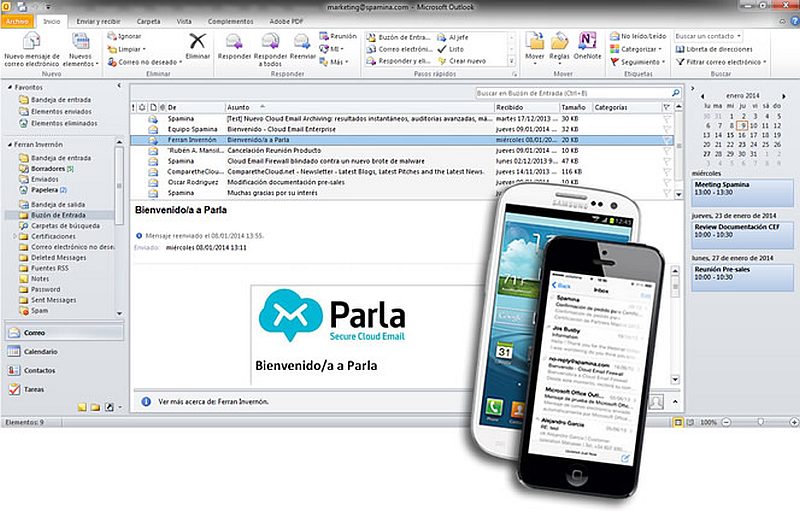
Task: Select day 9 in enero 2014 calendar
Action: click(x=743, y=125)
